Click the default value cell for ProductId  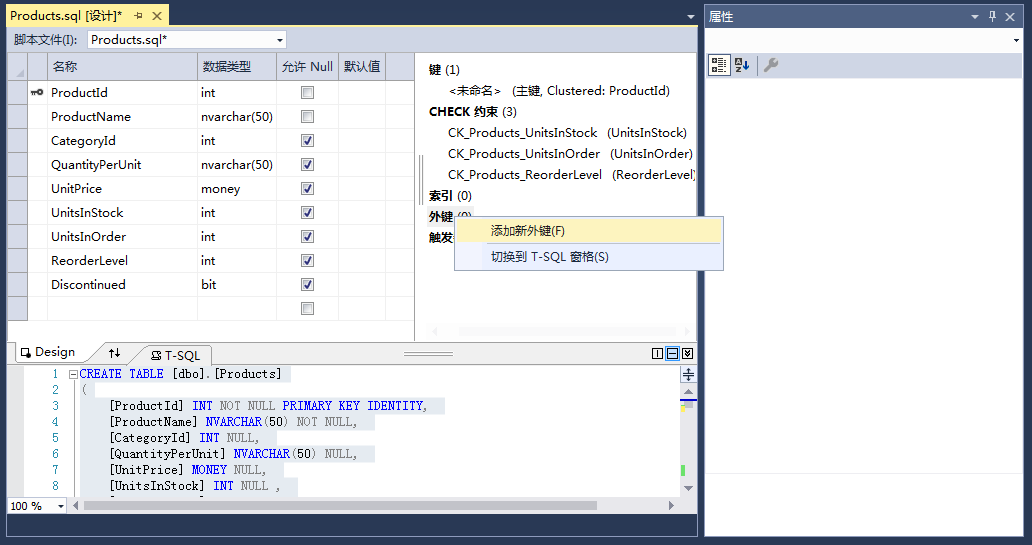point(362,93)
